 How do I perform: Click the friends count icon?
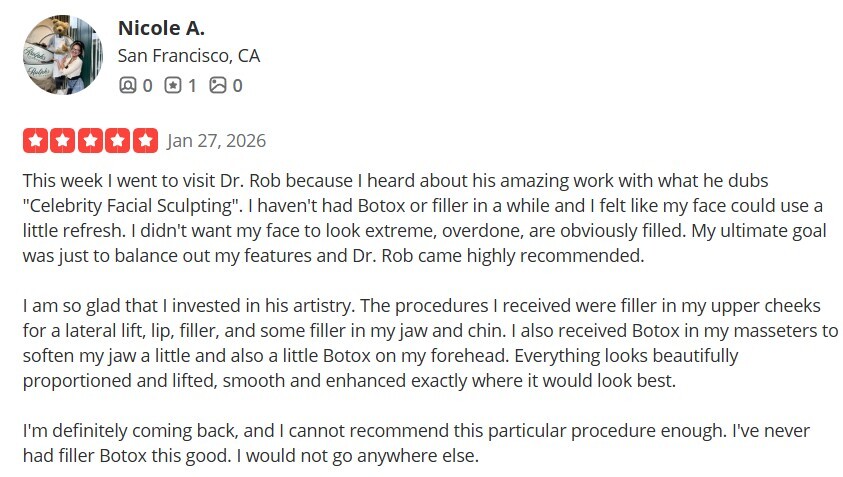point(128,85)
